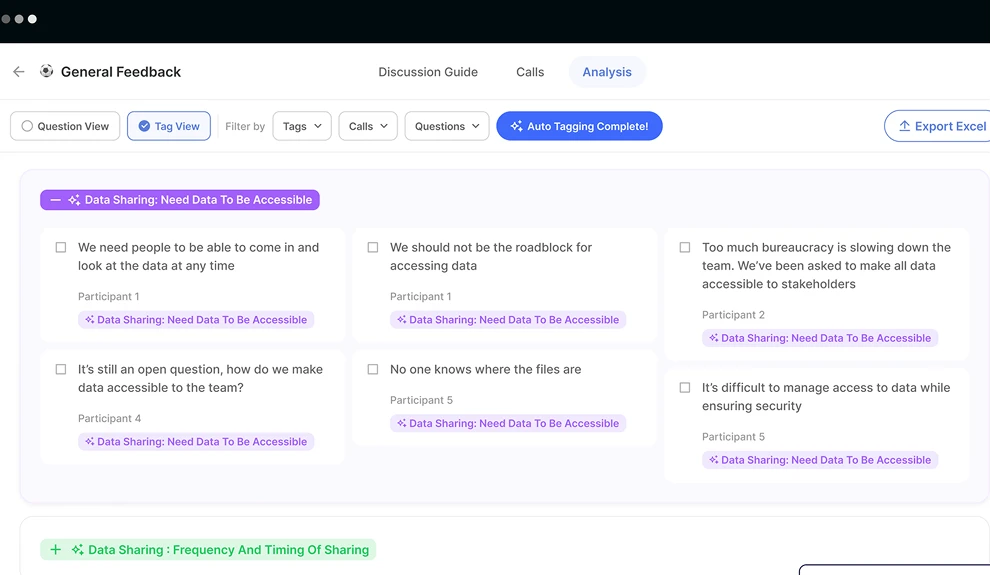Viewport: 991px width, 576px height.
Task: Switch to the Discussion Guide tab
Action: 428,72
